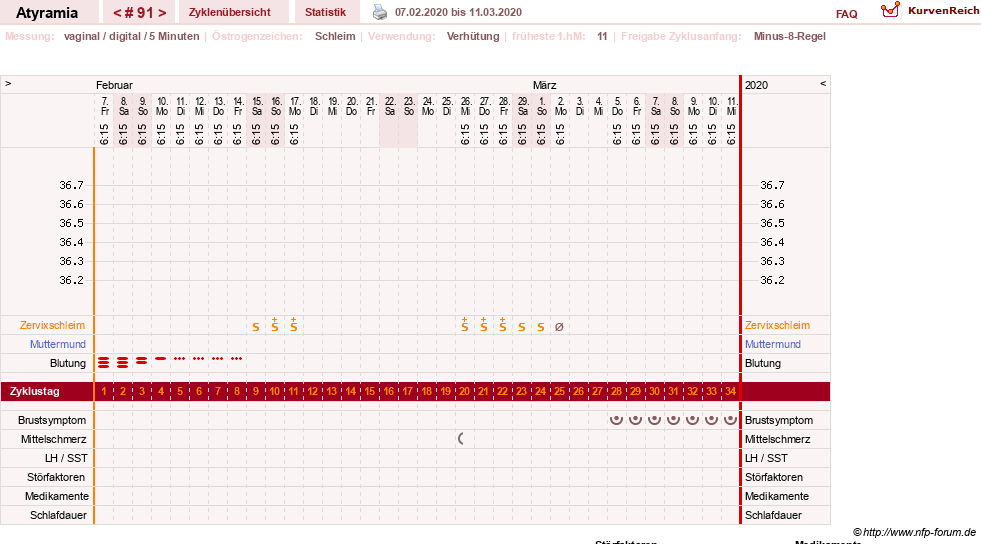Open the Statistik tab

(325, 12)
